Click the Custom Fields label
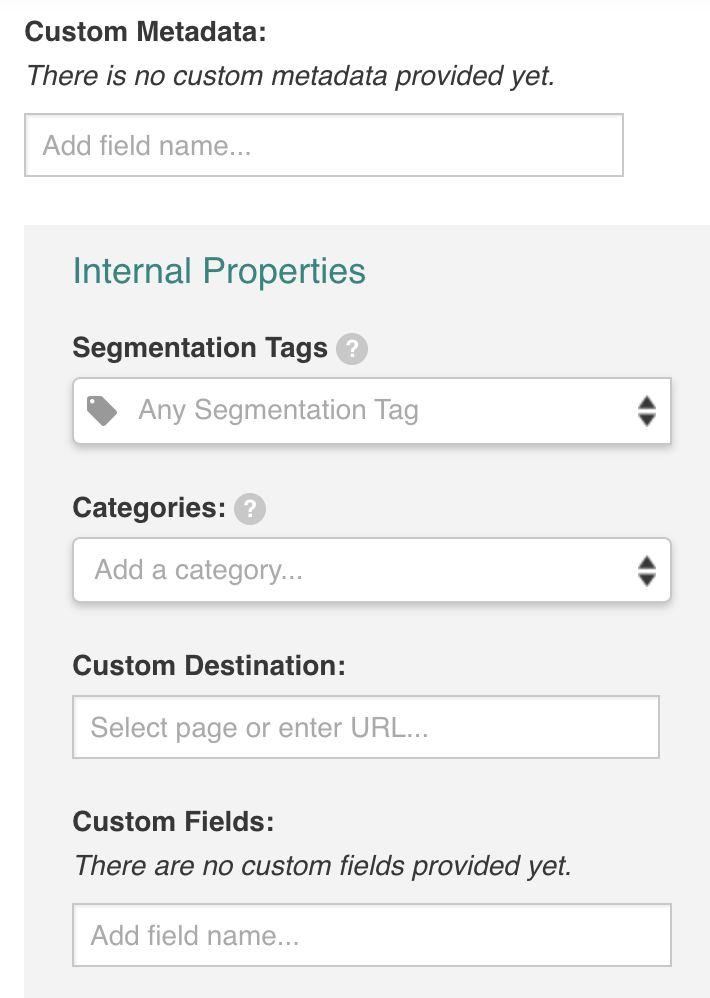The image size is (710, 998). [x=173, y=822]
